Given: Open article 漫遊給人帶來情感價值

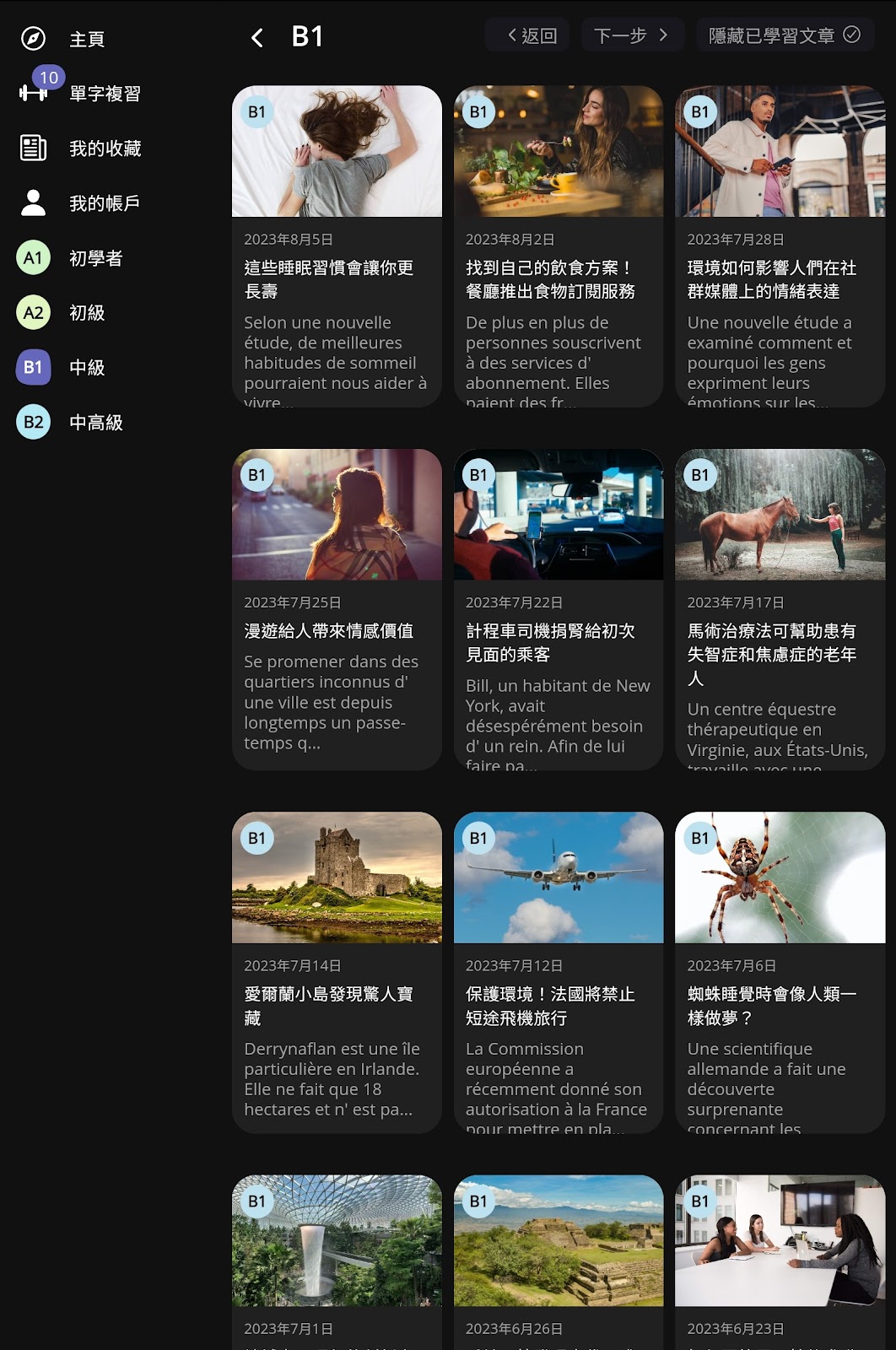Looking at the screenshot, I should [329, 631].
